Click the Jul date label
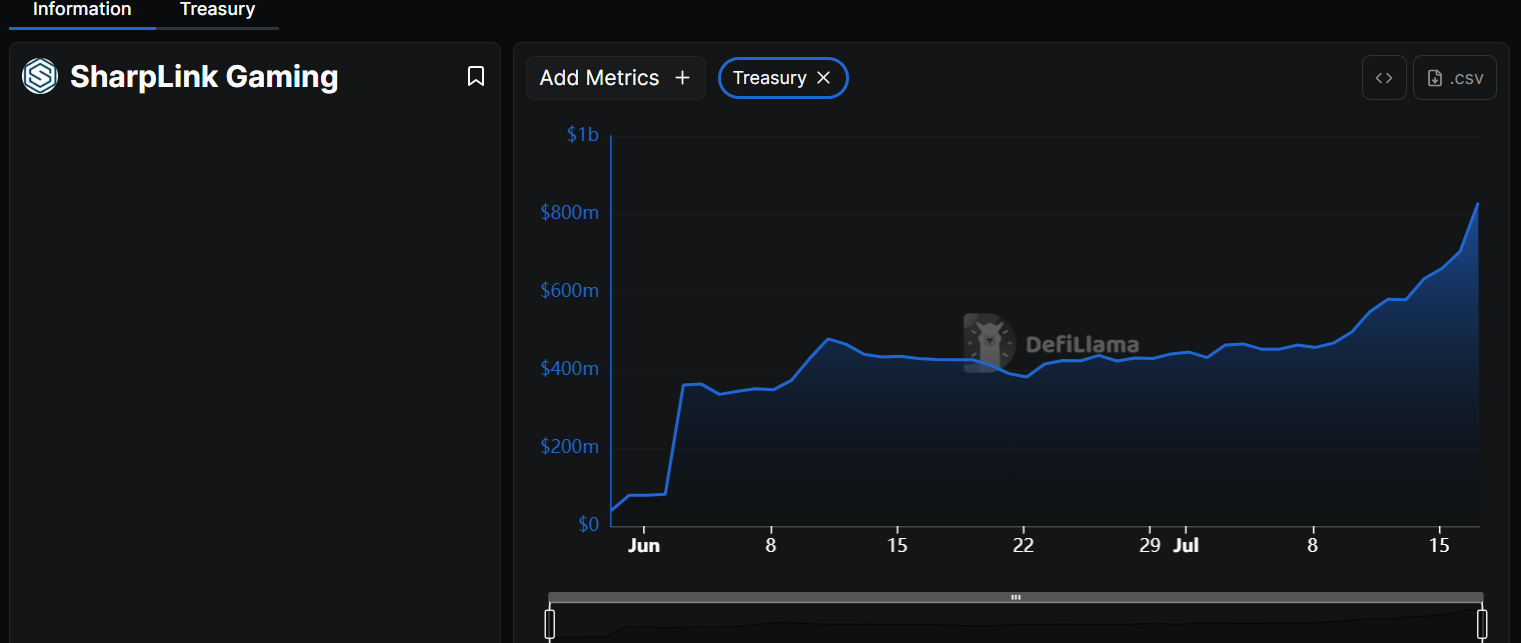Viewport: 1521px width, 643px height. click(x=1186, y=546)
